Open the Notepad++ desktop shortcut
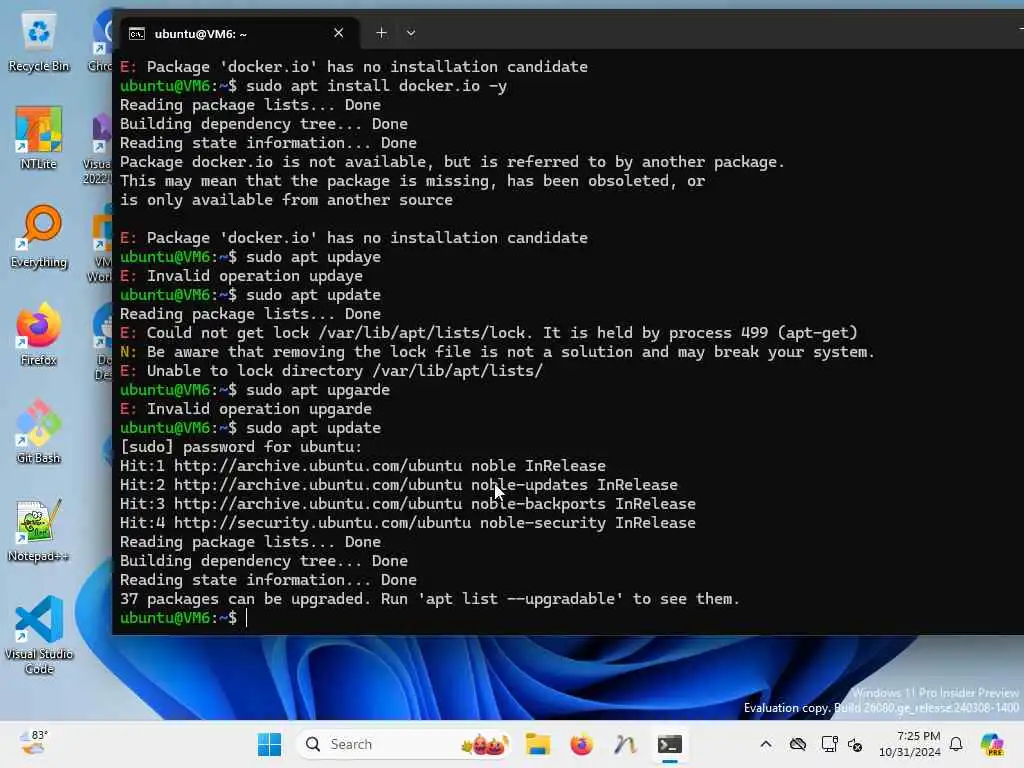Viewport: 1024px width, 768px height. [39, 530]
